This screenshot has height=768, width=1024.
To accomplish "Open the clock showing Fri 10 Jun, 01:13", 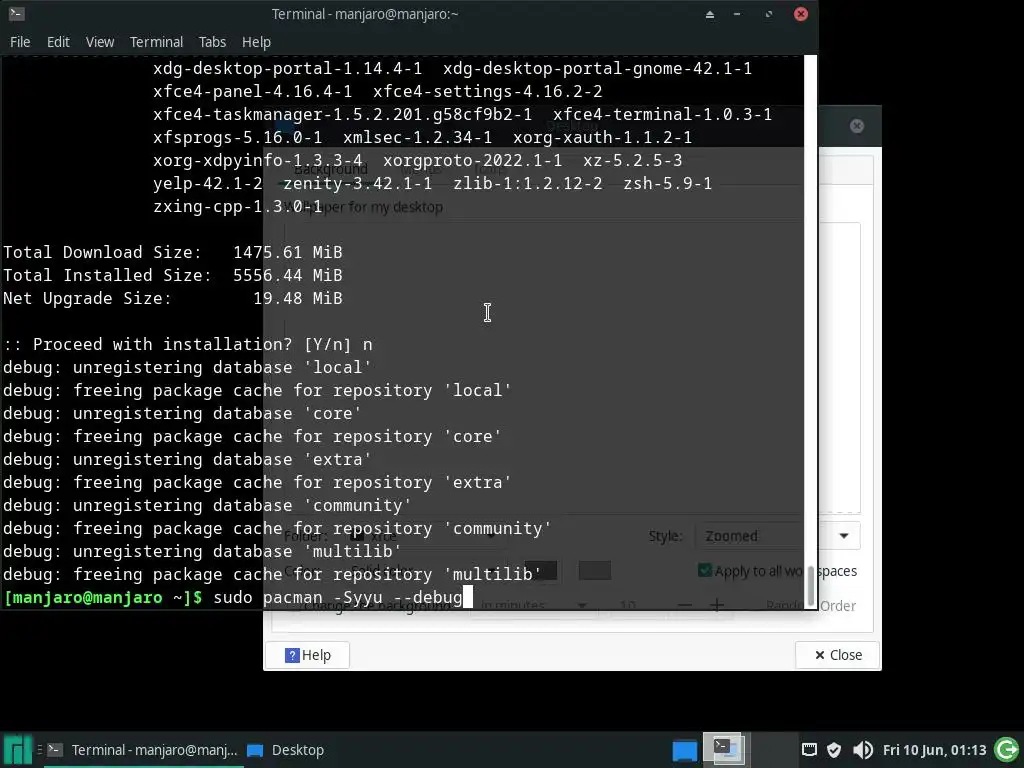I will [935, 750].
